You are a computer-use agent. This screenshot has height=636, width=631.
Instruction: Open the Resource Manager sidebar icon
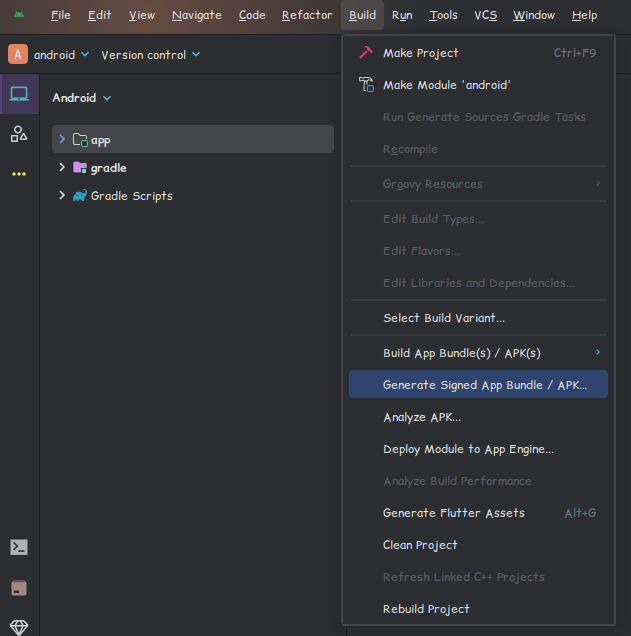(x=19, y=134)
